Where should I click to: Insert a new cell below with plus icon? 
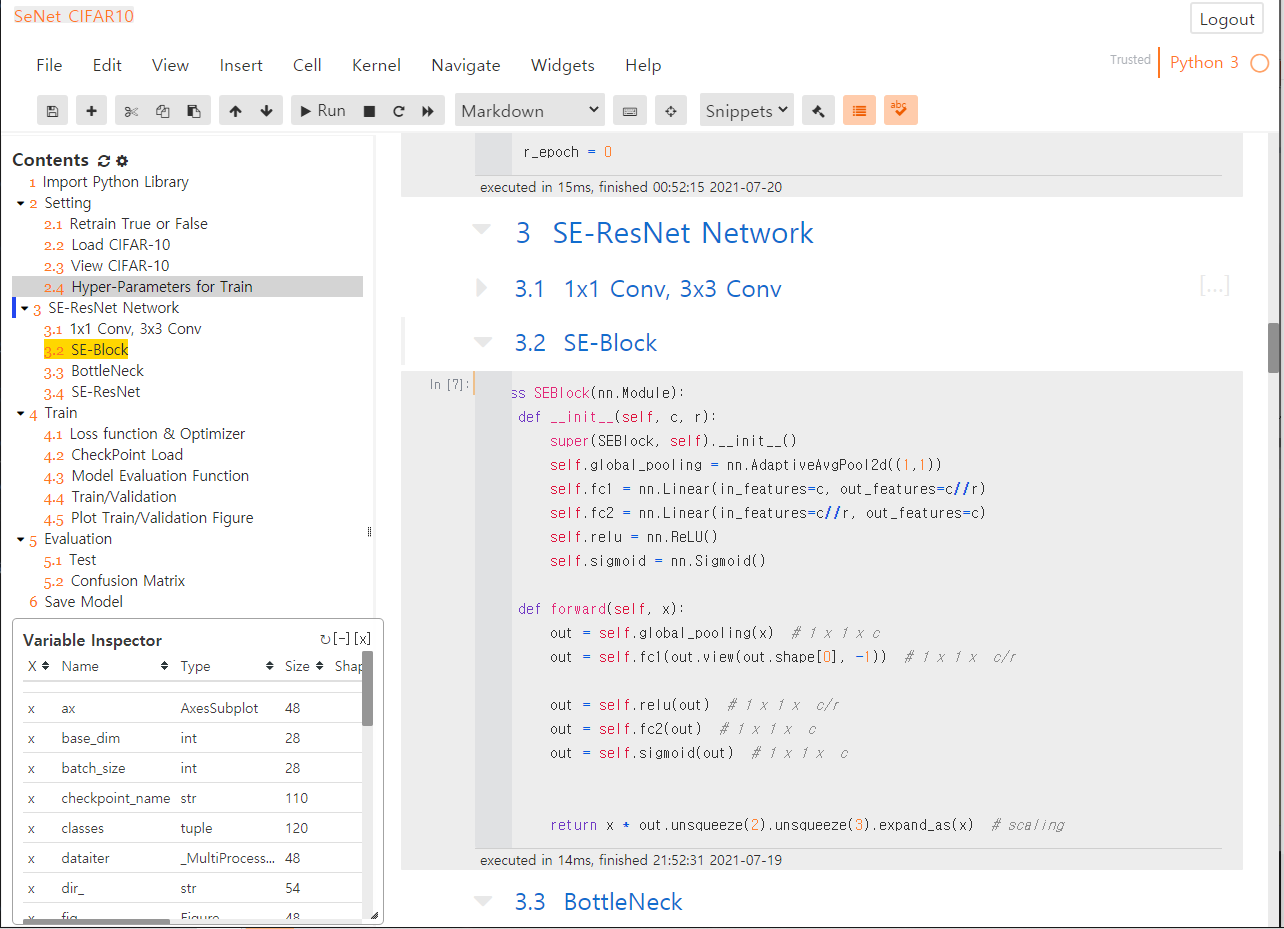coord(91,111)
